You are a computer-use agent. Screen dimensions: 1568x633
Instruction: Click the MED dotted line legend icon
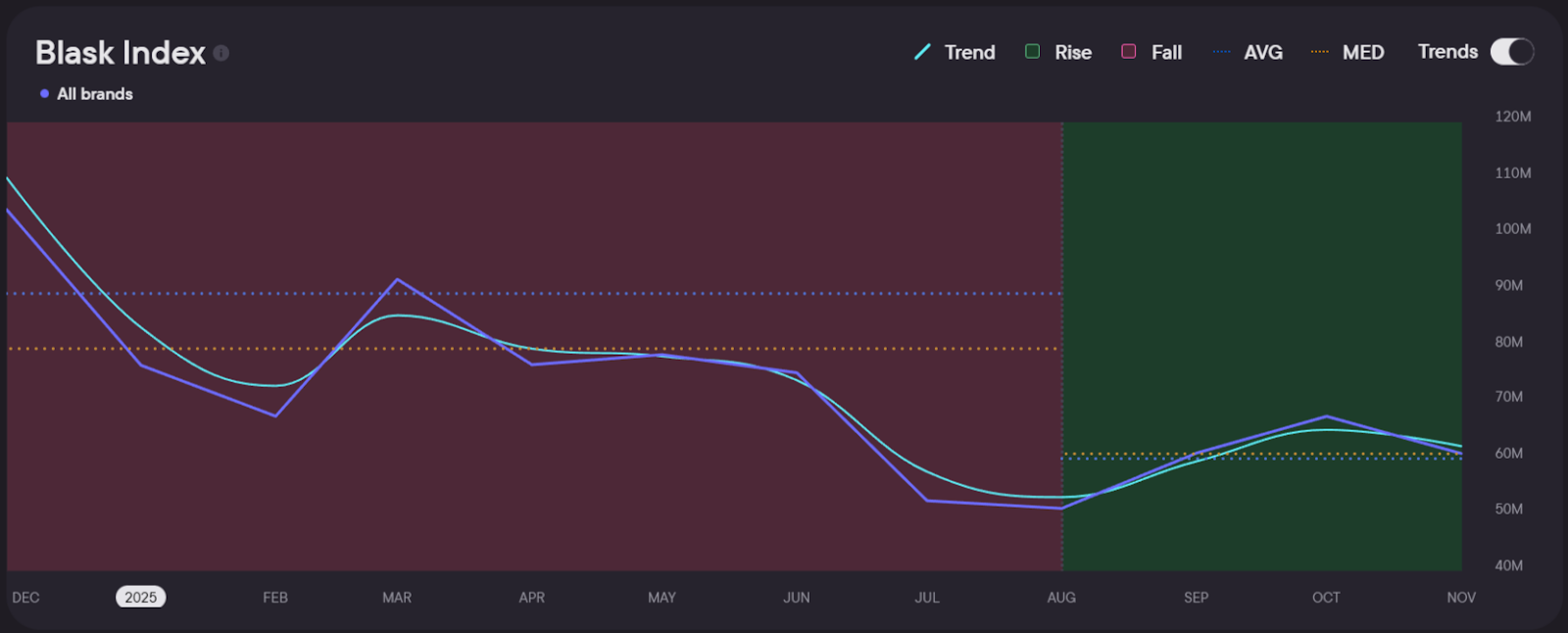tap(1320, 52)
